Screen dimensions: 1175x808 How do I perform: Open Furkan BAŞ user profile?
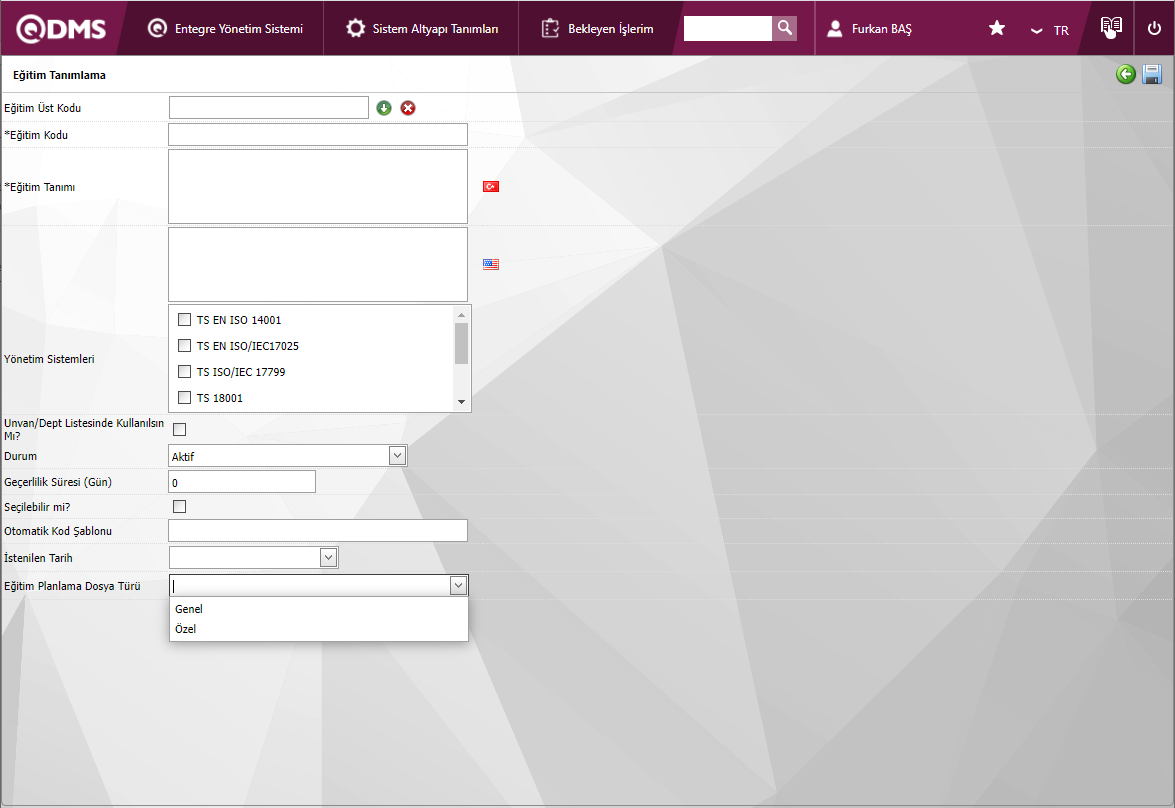click(x=869, y=28)
